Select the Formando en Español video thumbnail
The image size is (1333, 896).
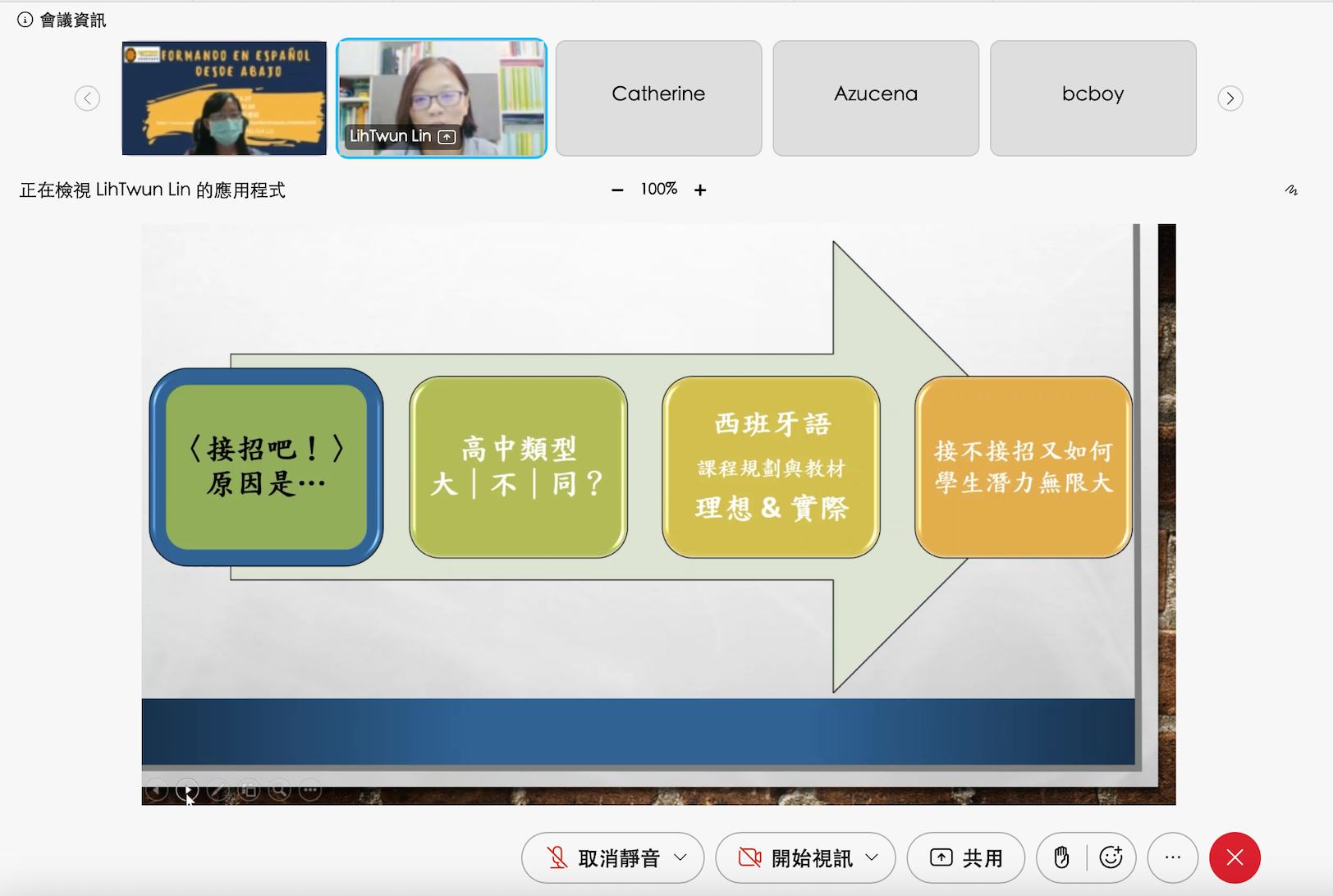224,98
